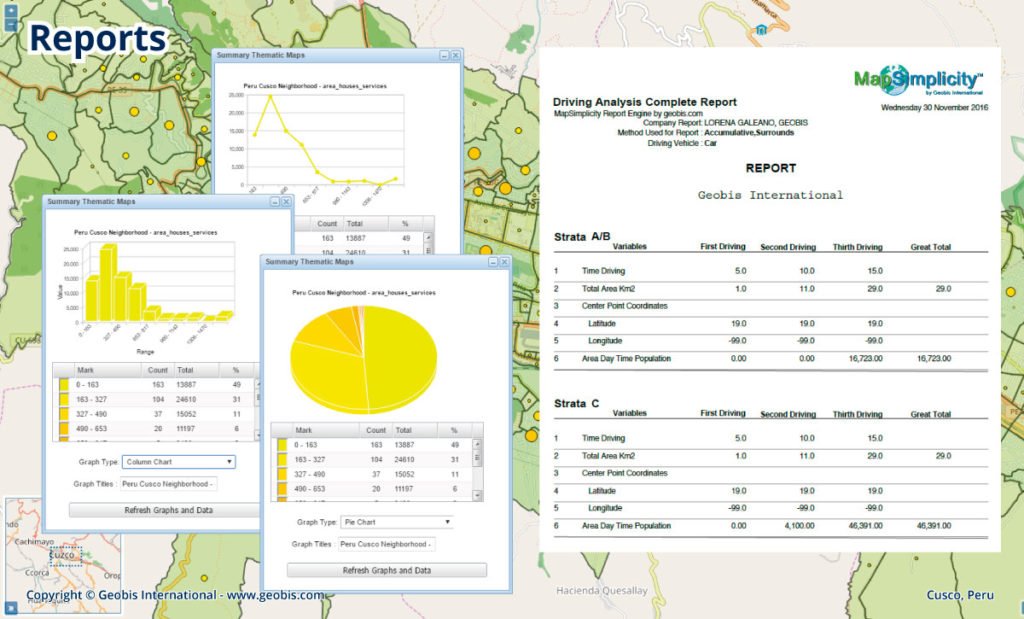Click Center Point Coordinates in Strata C

coord(624,473)
